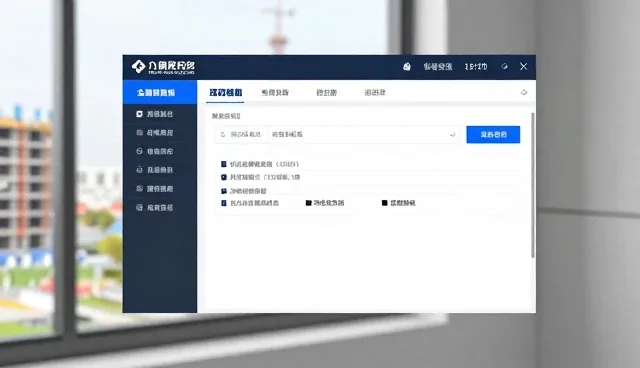Click the icon of the fourth sidebar item below the header

coord(139,170)
